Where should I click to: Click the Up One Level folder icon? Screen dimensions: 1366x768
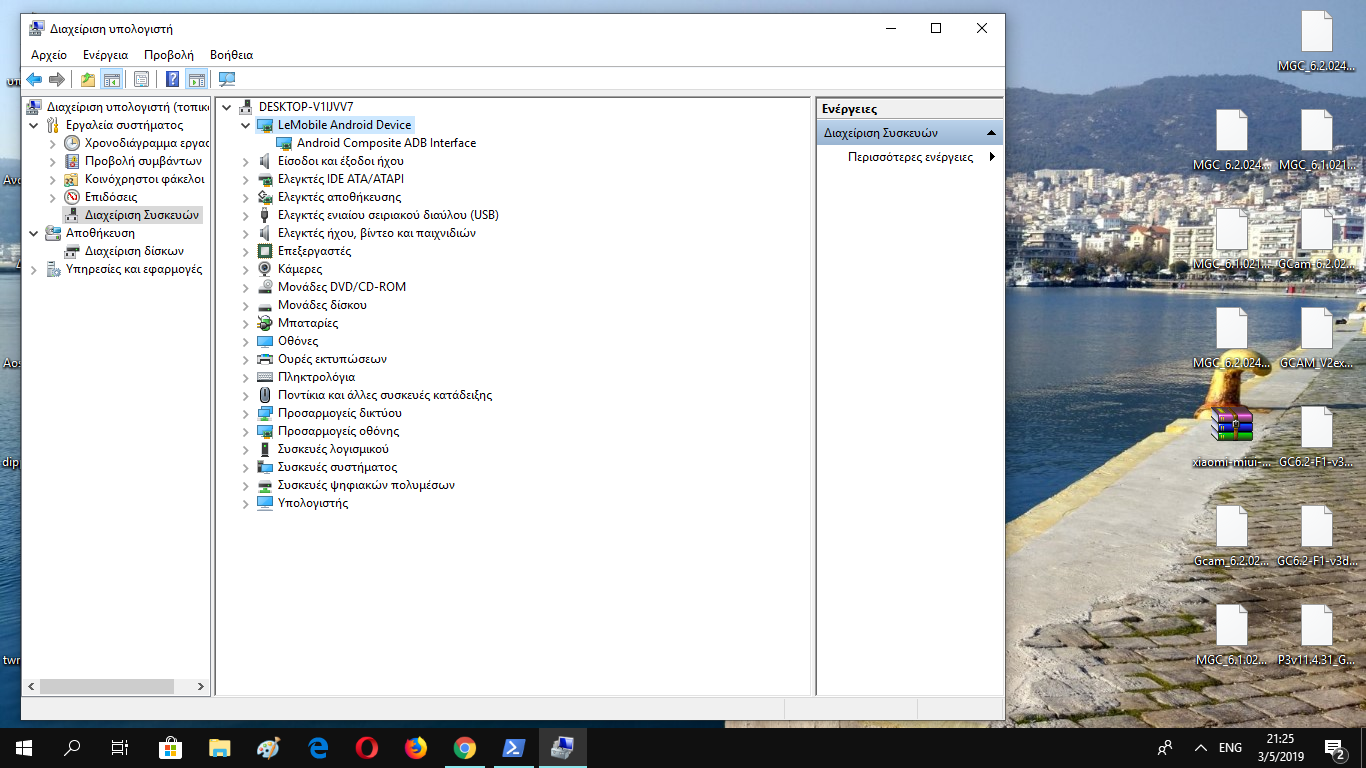[x=88, y=80]
